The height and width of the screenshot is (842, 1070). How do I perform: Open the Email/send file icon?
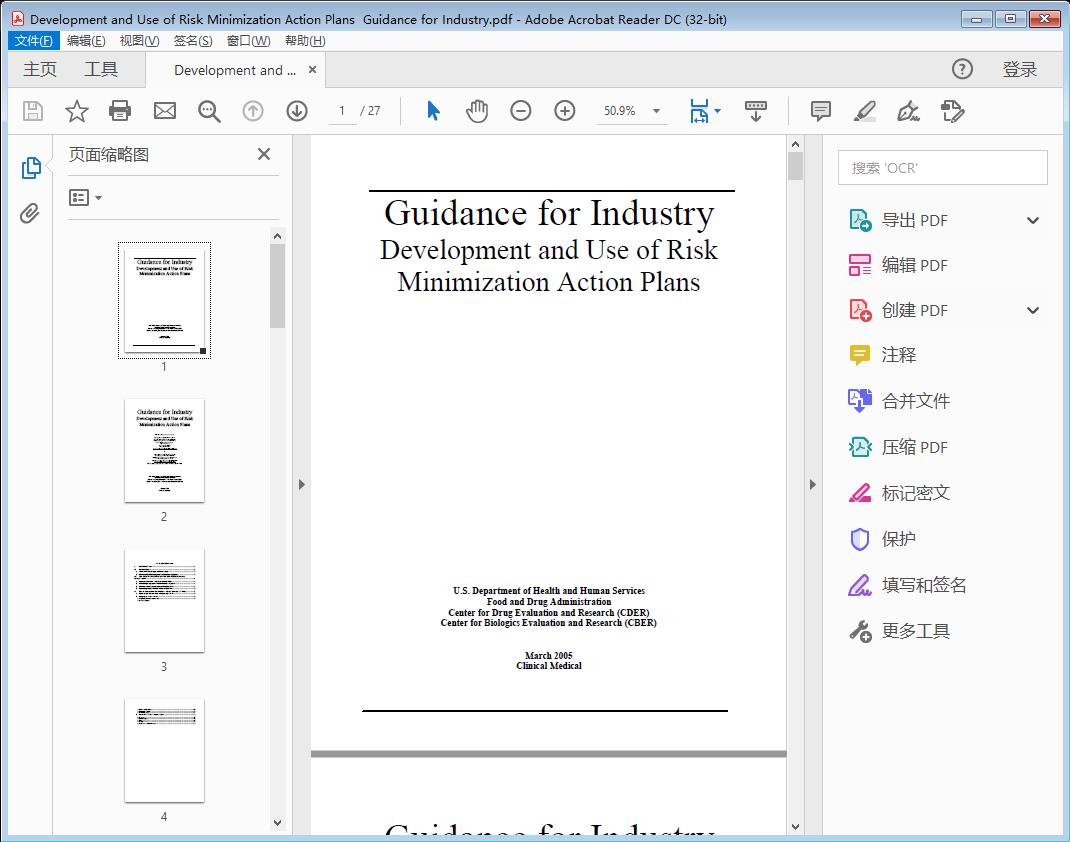pos(164,111)
